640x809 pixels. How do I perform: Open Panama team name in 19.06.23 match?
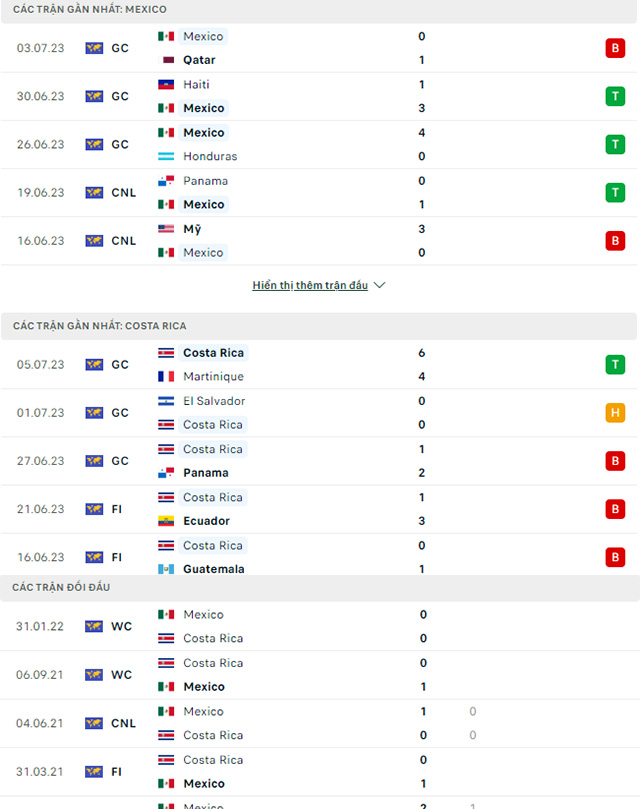(x=205, y=181)
